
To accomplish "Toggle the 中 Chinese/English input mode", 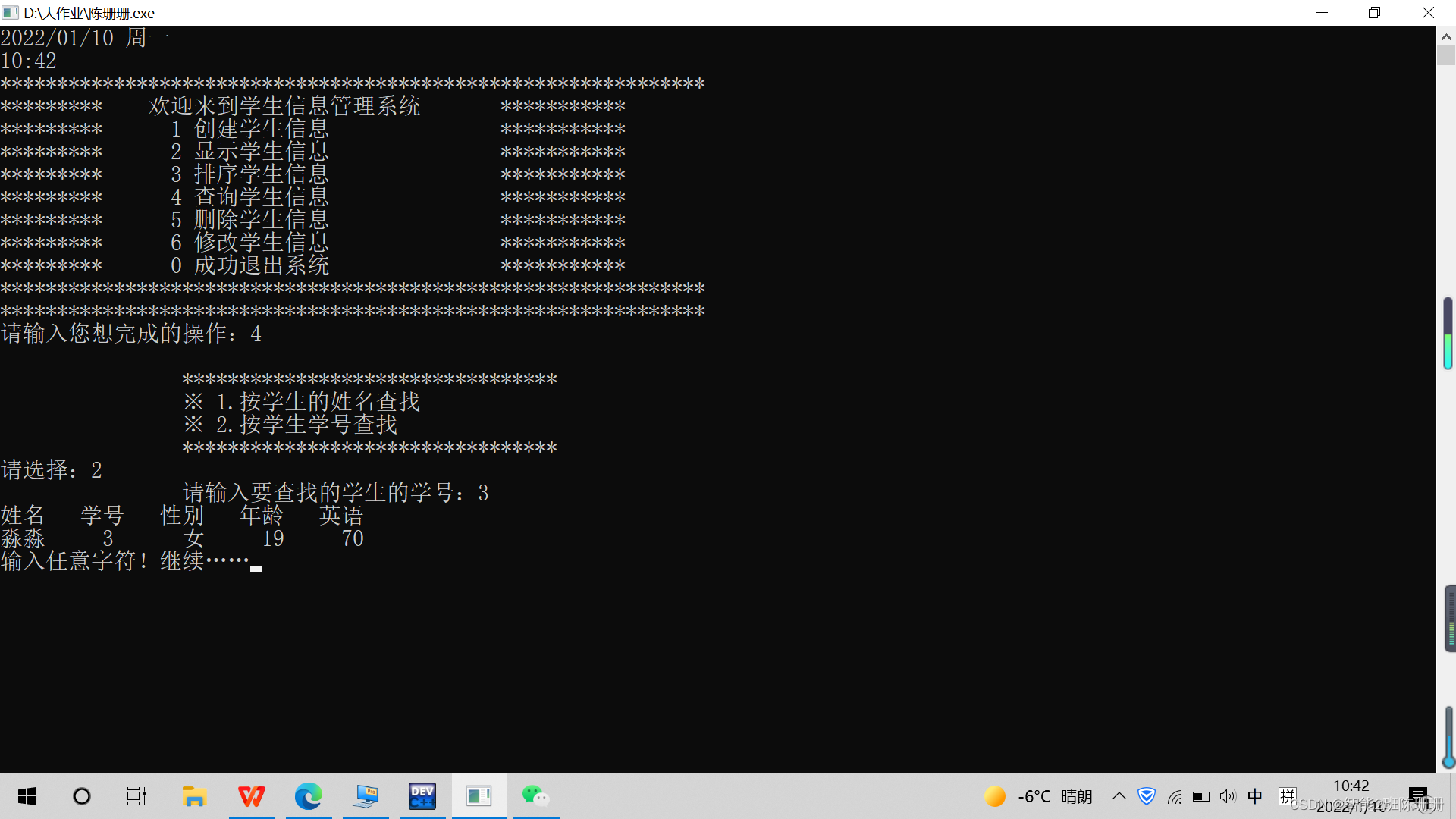I will click(1255, 796).
